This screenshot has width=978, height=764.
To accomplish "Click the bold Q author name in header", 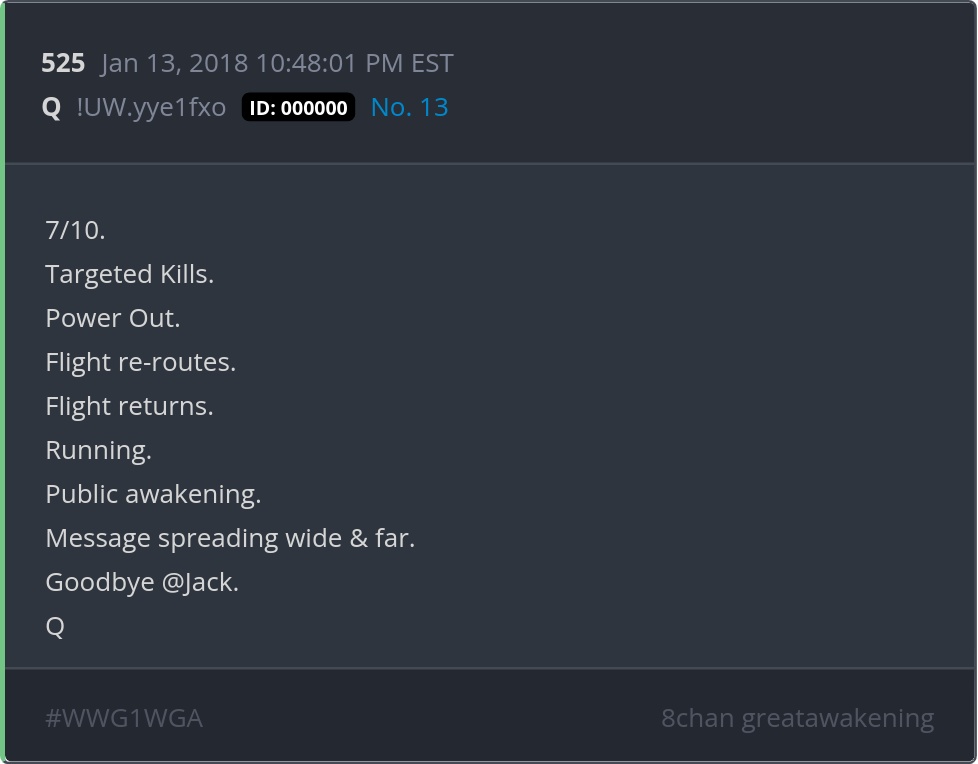I will point(51,108).
